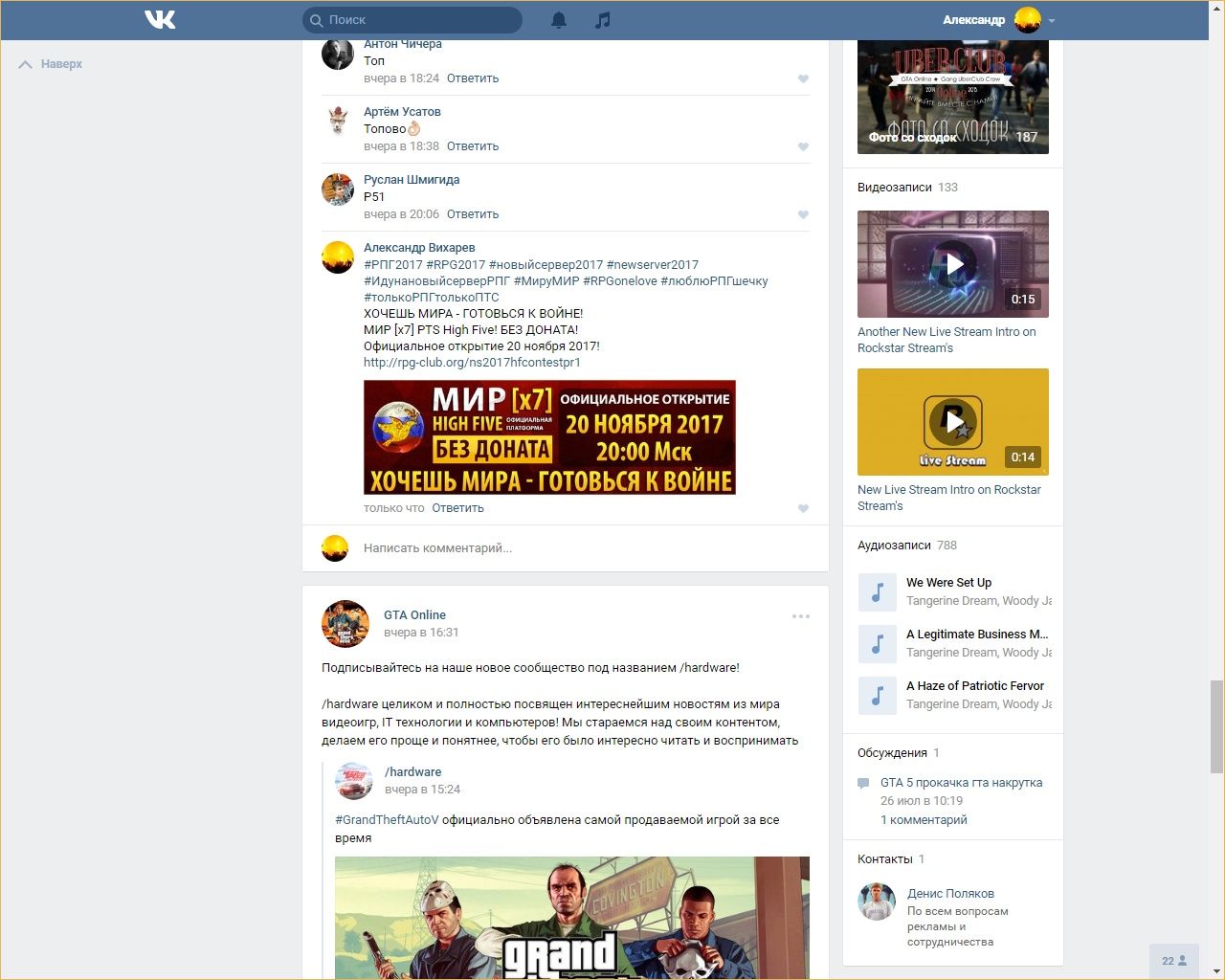Reply to Руслан Шмигида's comment

(x=473, y=214)
